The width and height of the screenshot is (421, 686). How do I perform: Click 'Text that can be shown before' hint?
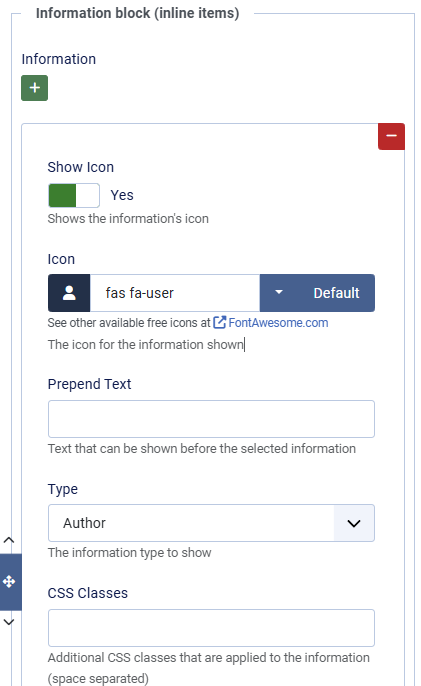click(x=201, y=448)
